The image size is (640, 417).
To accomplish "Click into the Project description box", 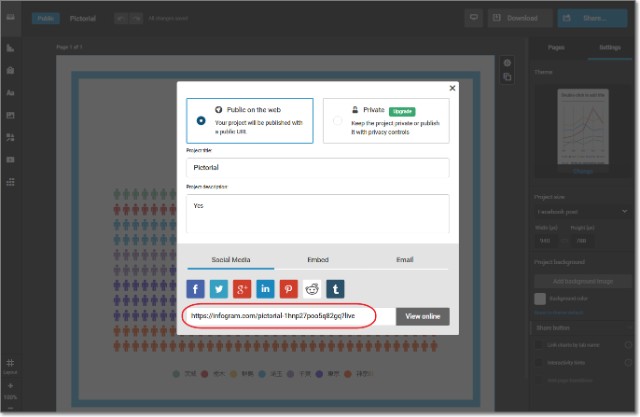I will point(317,212).
